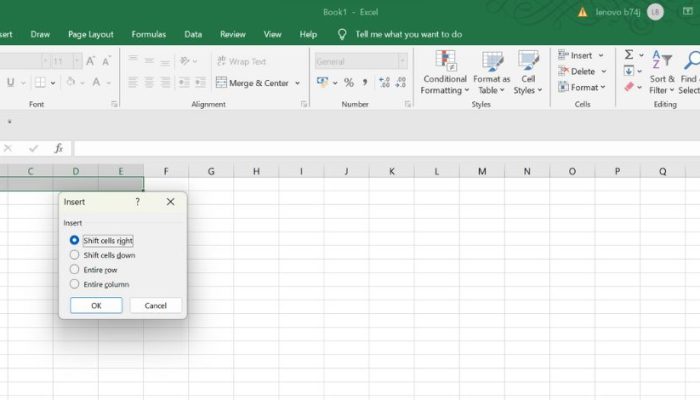Open the Help tab
Viewport: 700px width, 400px height.
308,34
